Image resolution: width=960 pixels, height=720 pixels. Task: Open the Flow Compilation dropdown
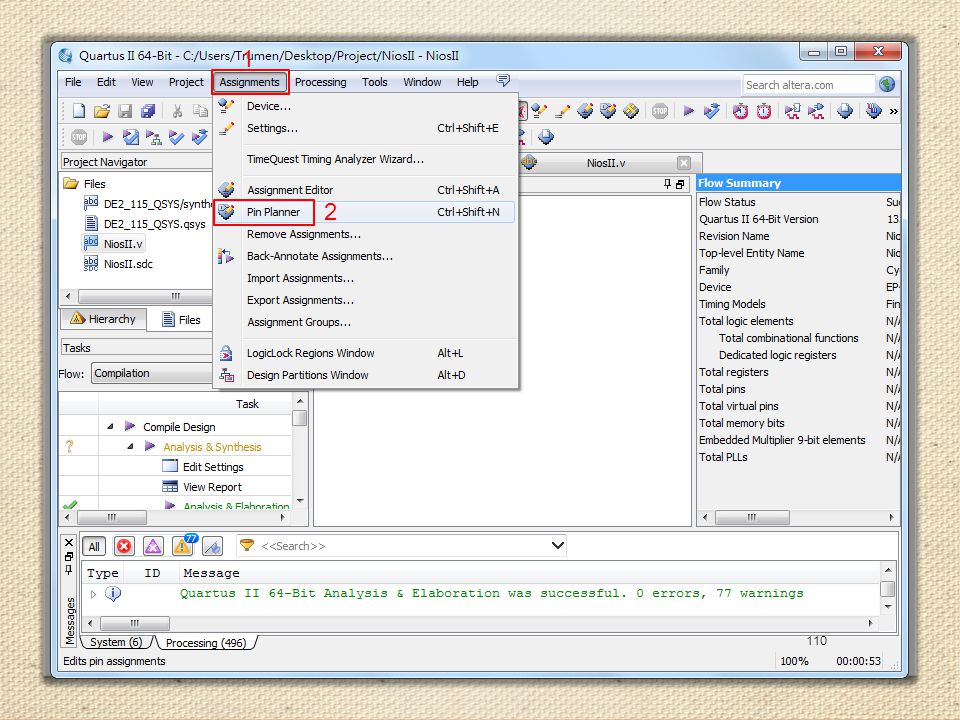click(152, 373)
